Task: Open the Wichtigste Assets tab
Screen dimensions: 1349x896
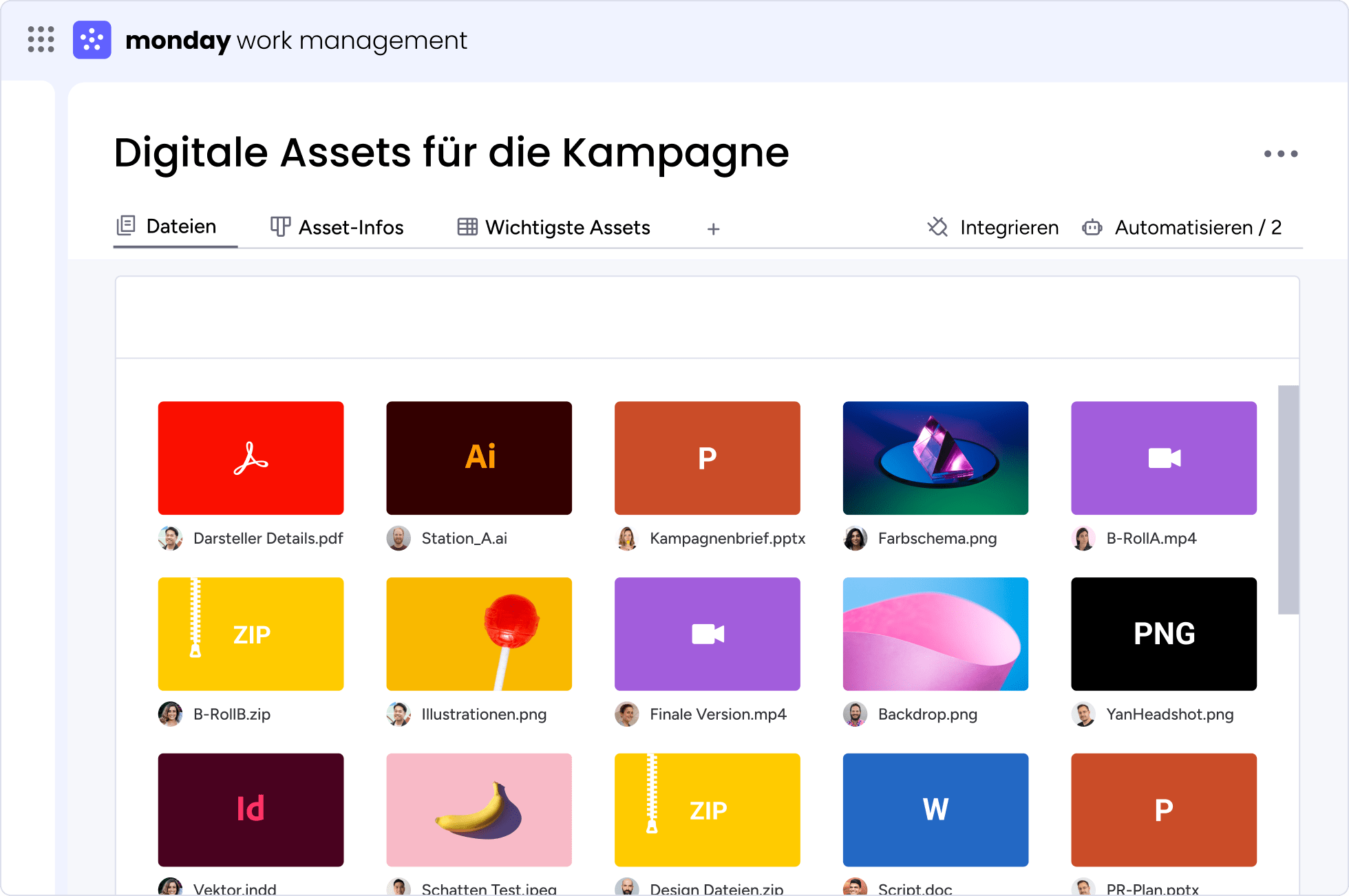Action: (553, 227)
